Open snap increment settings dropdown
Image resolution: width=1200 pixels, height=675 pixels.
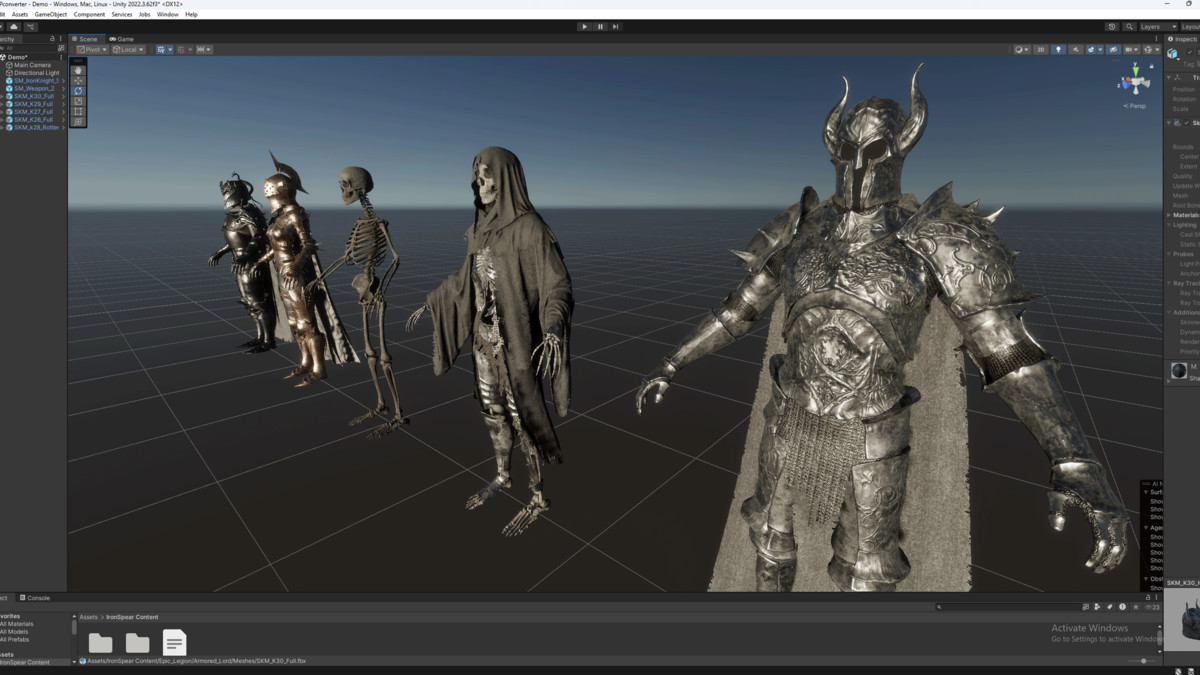tap(204, 49)
